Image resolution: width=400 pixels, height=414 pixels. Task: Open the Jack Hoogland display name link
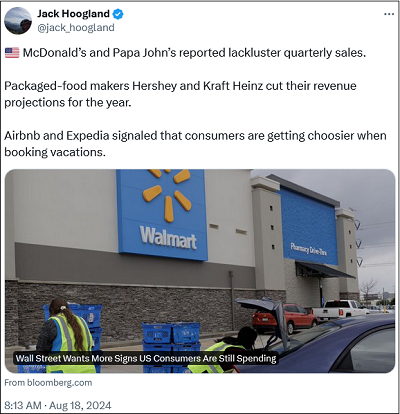click(x=73, y=14)
